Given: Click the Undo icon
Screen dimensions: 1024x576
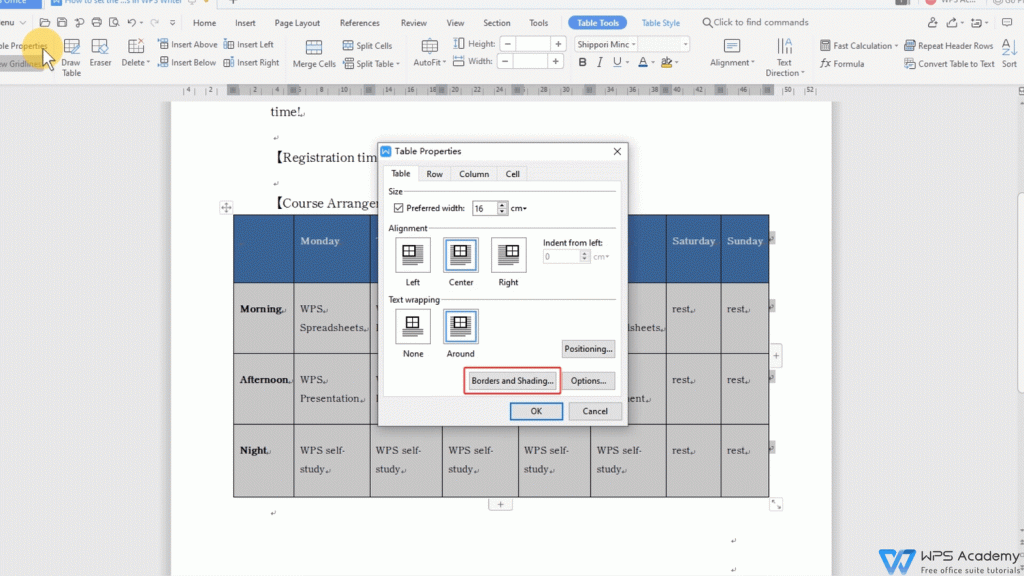Looking at the screenshot, I should click(x=131, y=22).
